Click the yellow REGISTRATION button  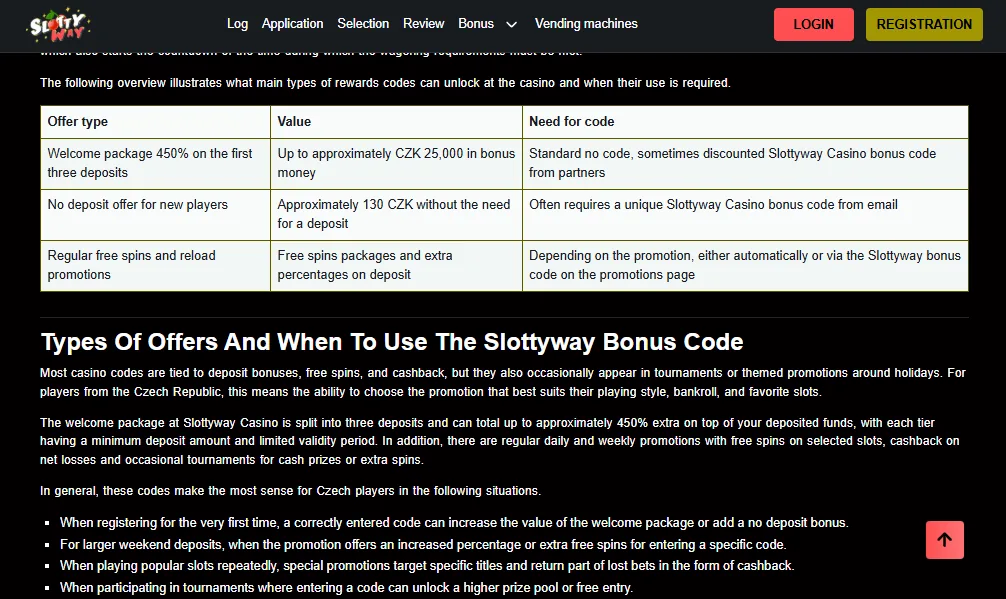coord(924,24)
